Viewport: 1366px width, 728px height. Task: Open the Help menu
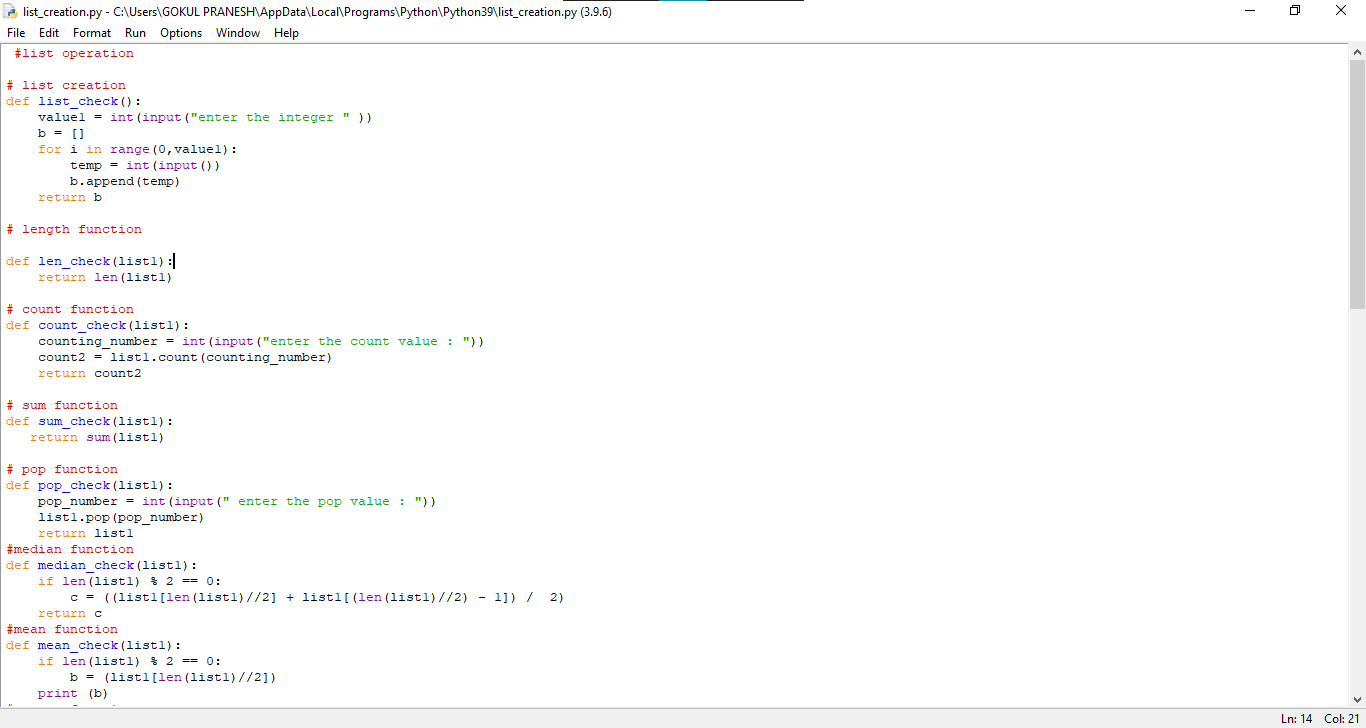click(x=286, y=33)
